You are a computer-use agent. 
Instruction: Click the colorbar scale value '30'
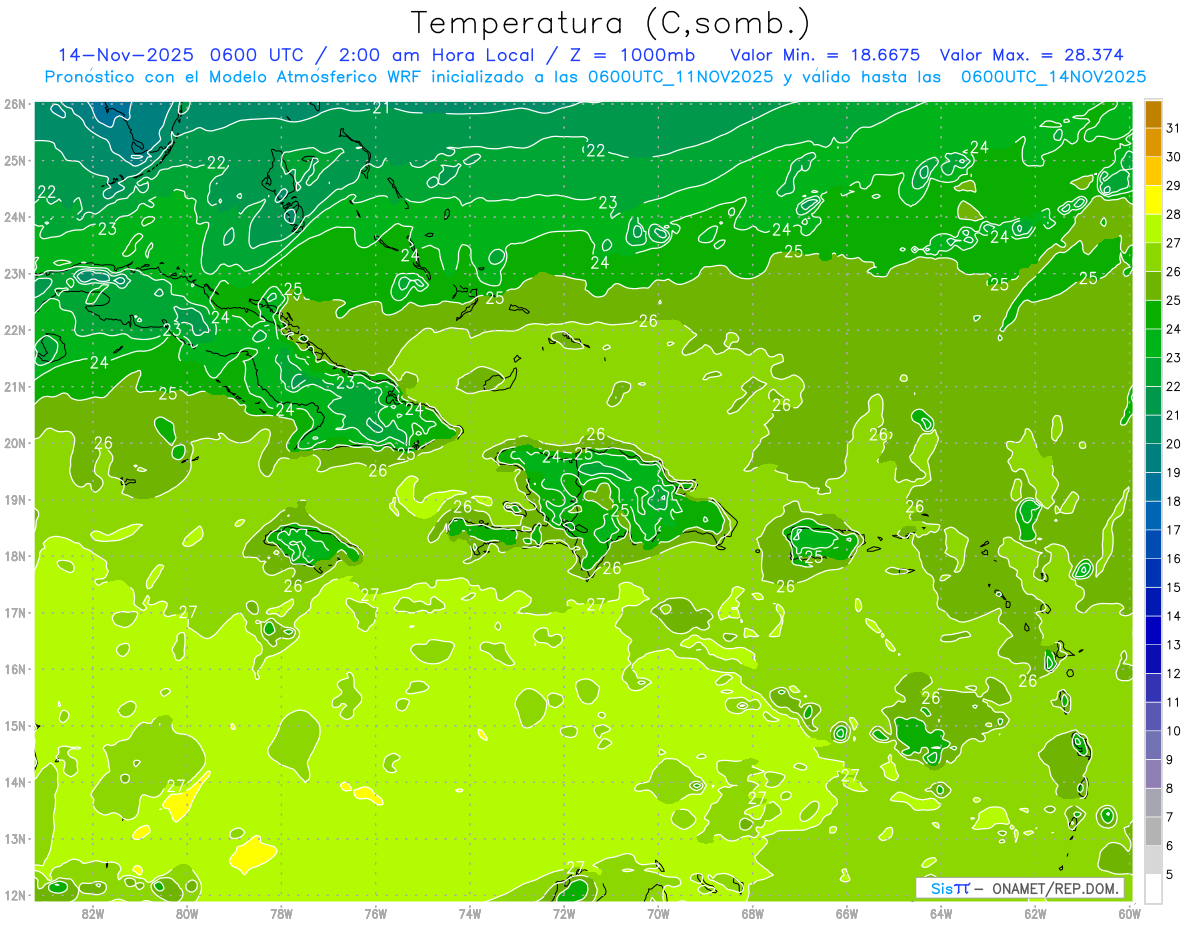(1174, 157)
